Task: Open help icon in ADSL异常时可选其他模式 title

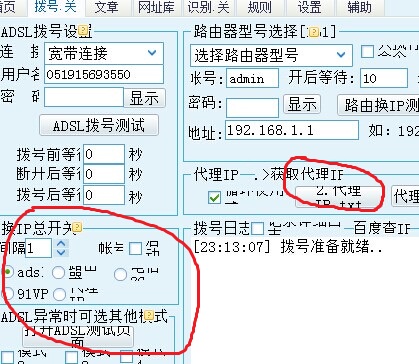Action: [149, 315]
